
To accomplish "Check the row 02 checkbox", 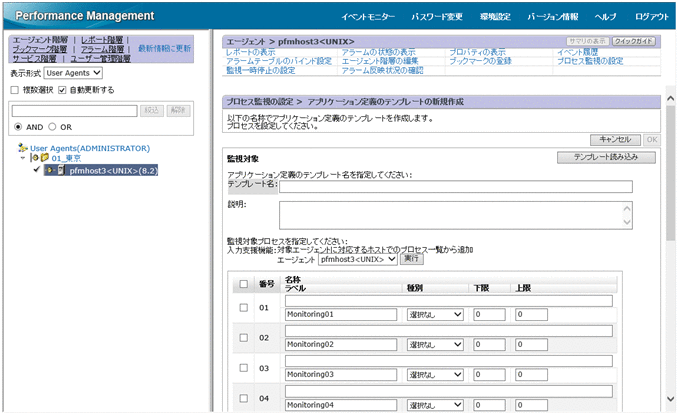I will pos(244,337).
